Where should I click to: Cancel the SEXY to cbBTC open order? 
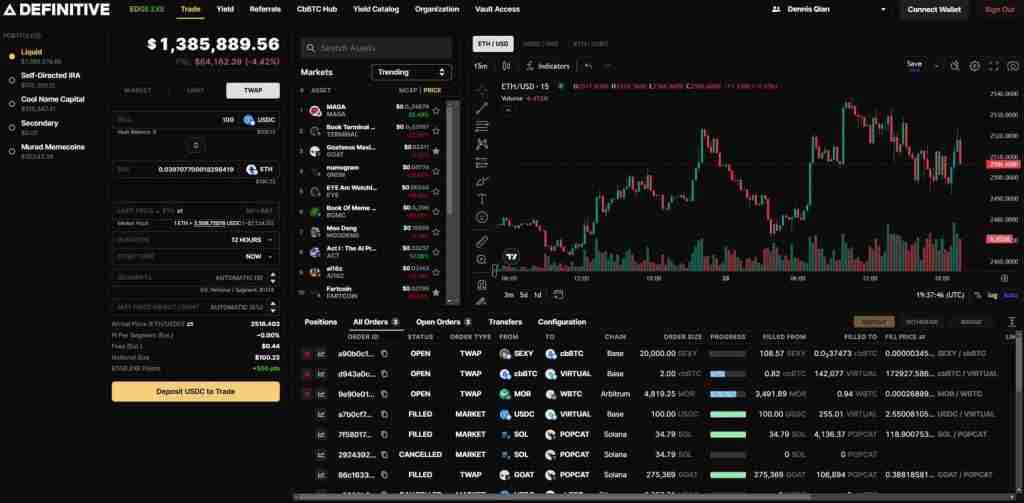point(307,354)
